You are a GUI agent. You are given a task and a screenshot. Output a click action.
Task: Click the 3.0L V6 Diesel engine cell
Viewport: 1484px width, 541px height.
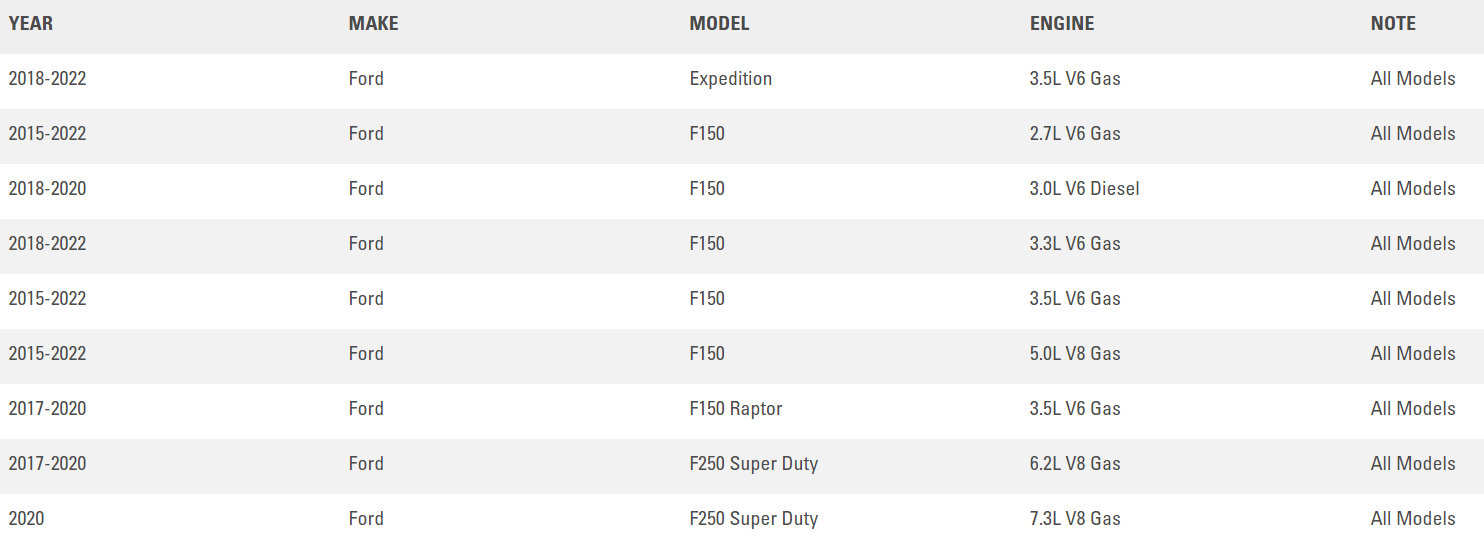click(1084, 189)
